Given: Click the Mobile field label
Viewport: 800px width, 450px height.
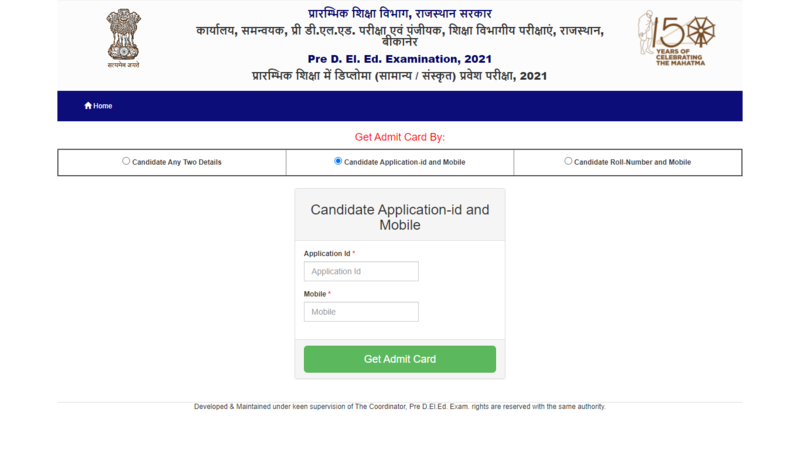Looking at the screenshot, I should click(317, 294).
